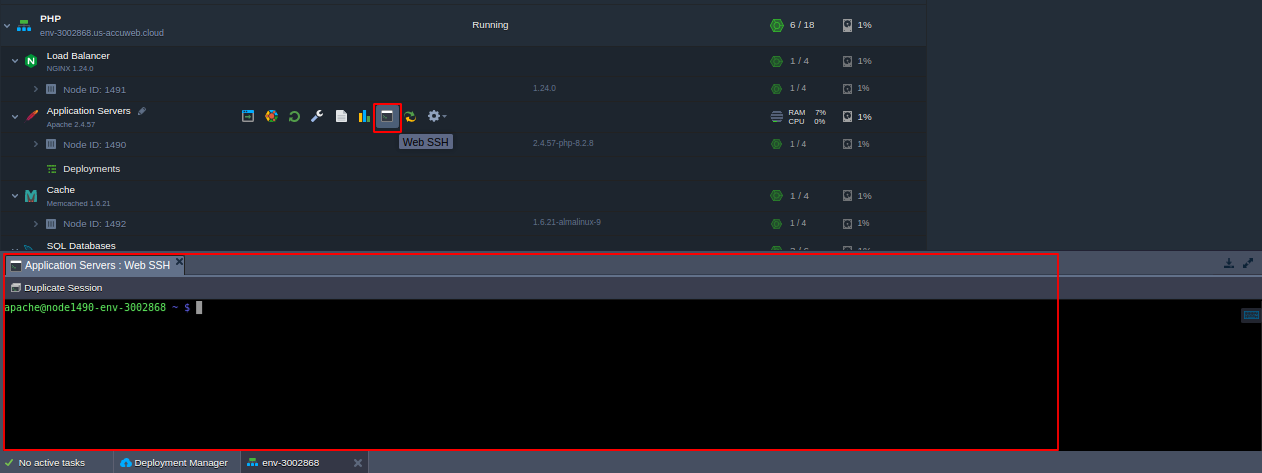Collapse the Load Balancer layer

15,61
